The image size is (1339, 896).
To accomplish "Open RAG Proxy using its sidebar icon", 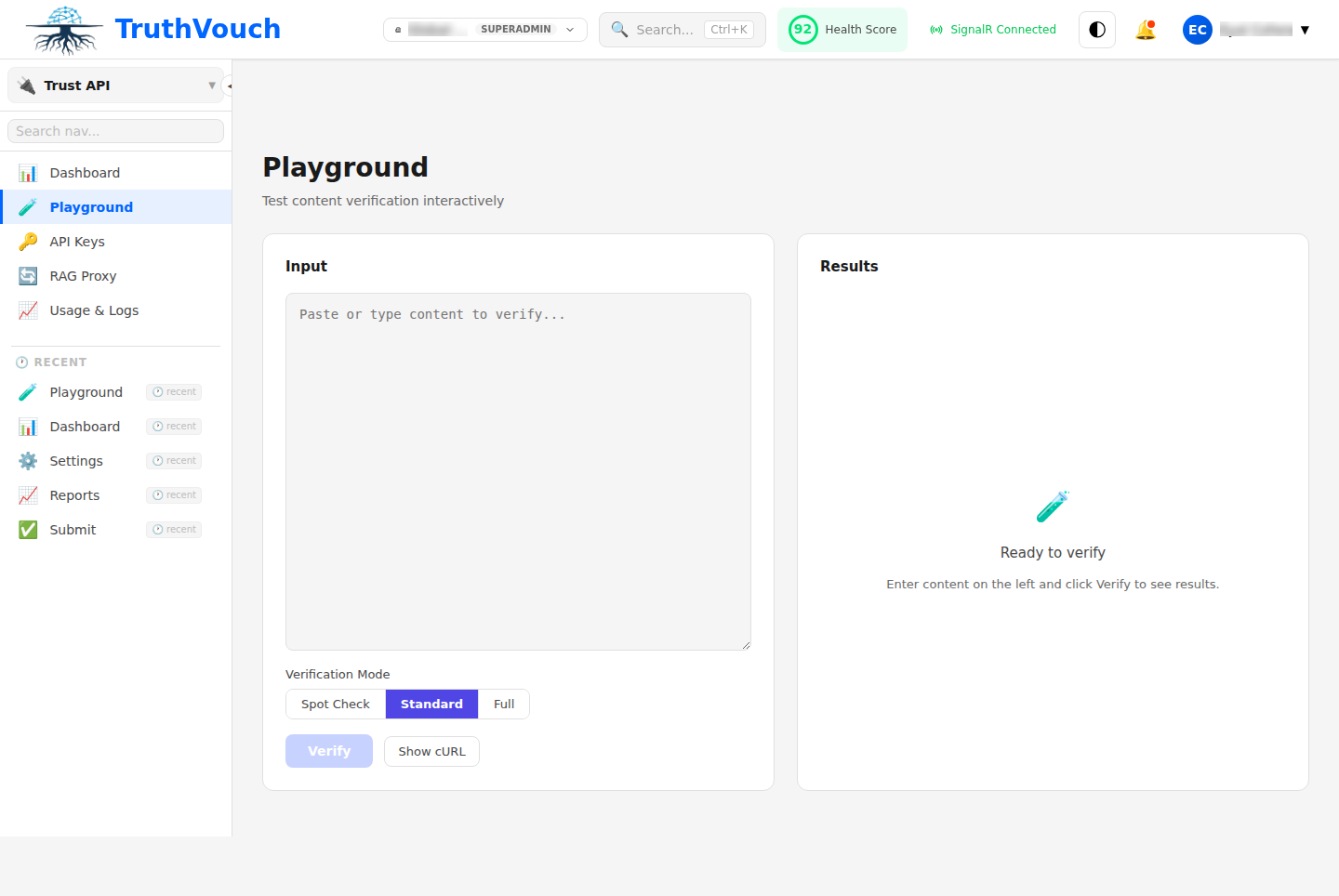I will coord(29,275).
